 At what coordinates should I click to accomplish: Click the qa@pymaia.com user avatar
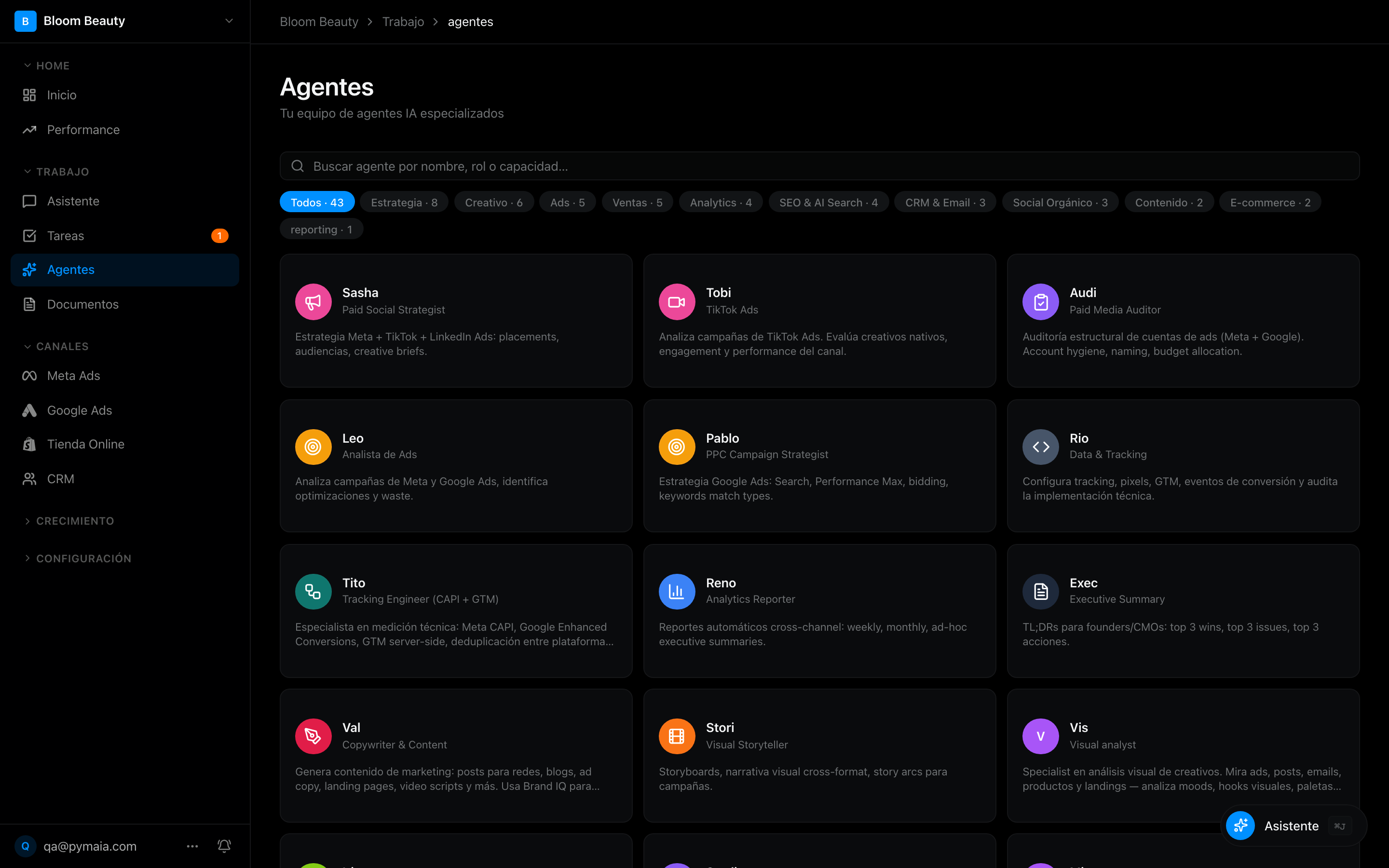coord(25,846)
